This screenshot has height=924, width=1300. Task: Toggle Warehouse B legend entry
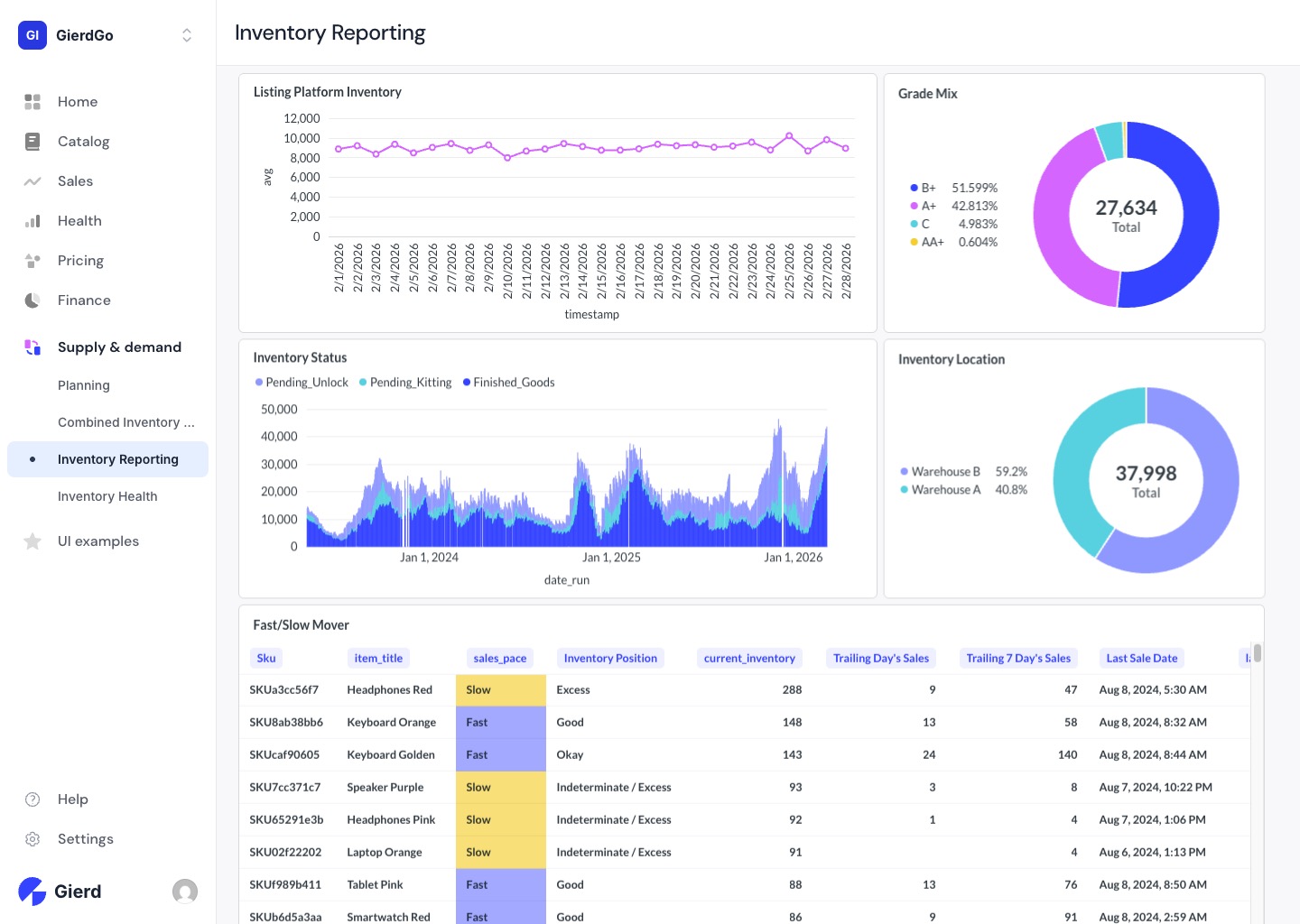click(x=963, y=471)
